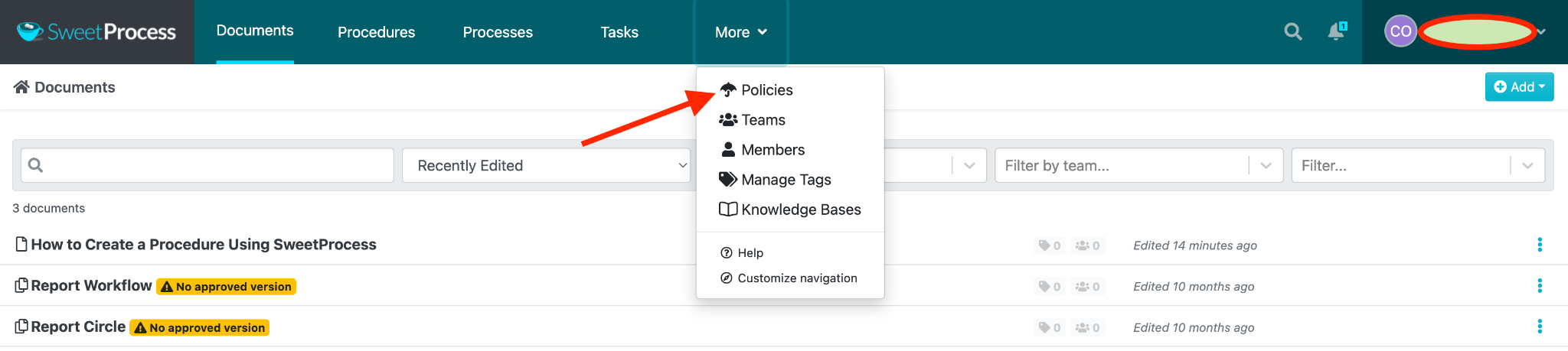Open the Report Workflow document
Screen dimensions: 1568x351
(x=91, y=286)
